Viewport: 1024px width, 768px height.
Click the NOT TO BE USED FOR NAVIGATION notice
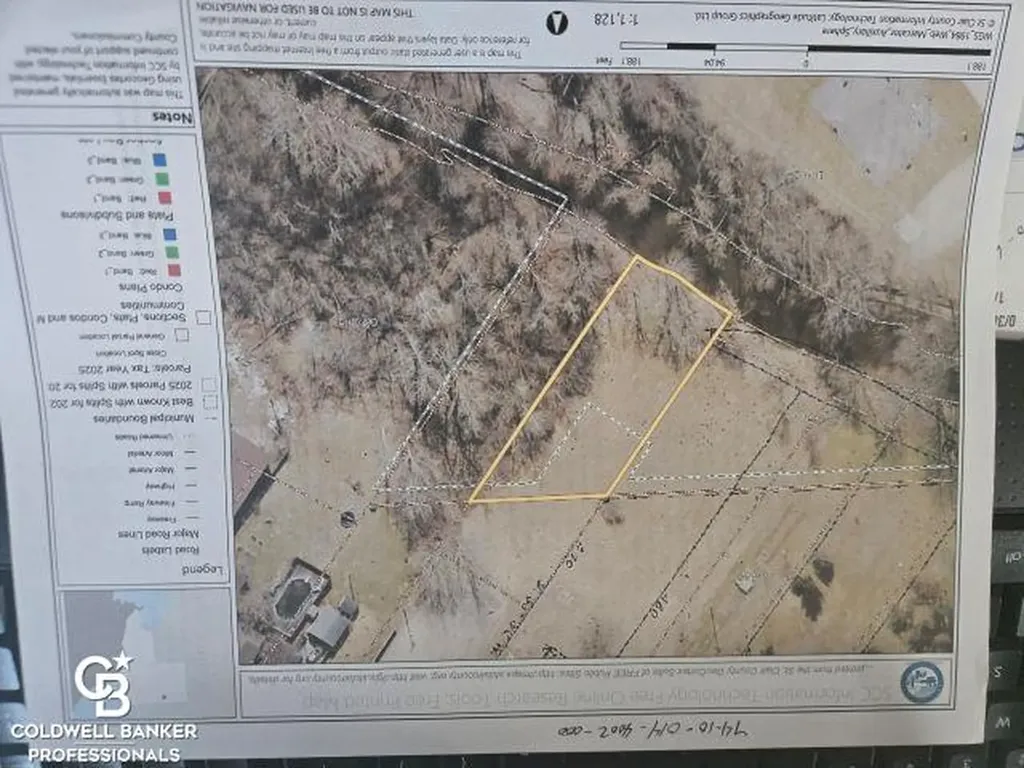pos(305,9)
